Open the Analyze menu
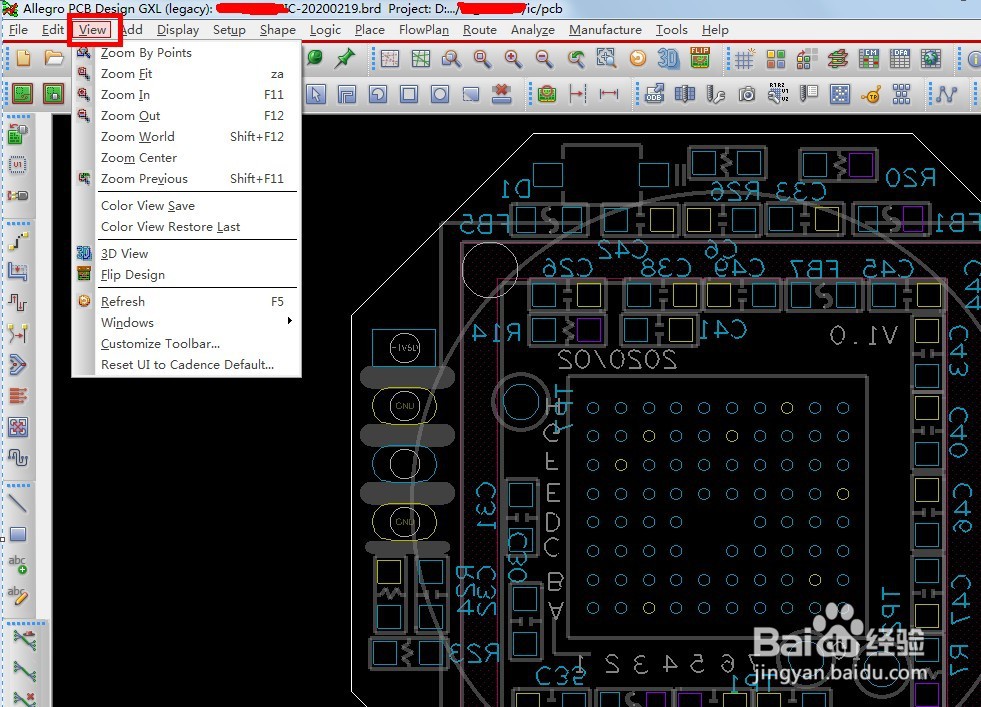The image size is (981, 707). pos(532,29)
